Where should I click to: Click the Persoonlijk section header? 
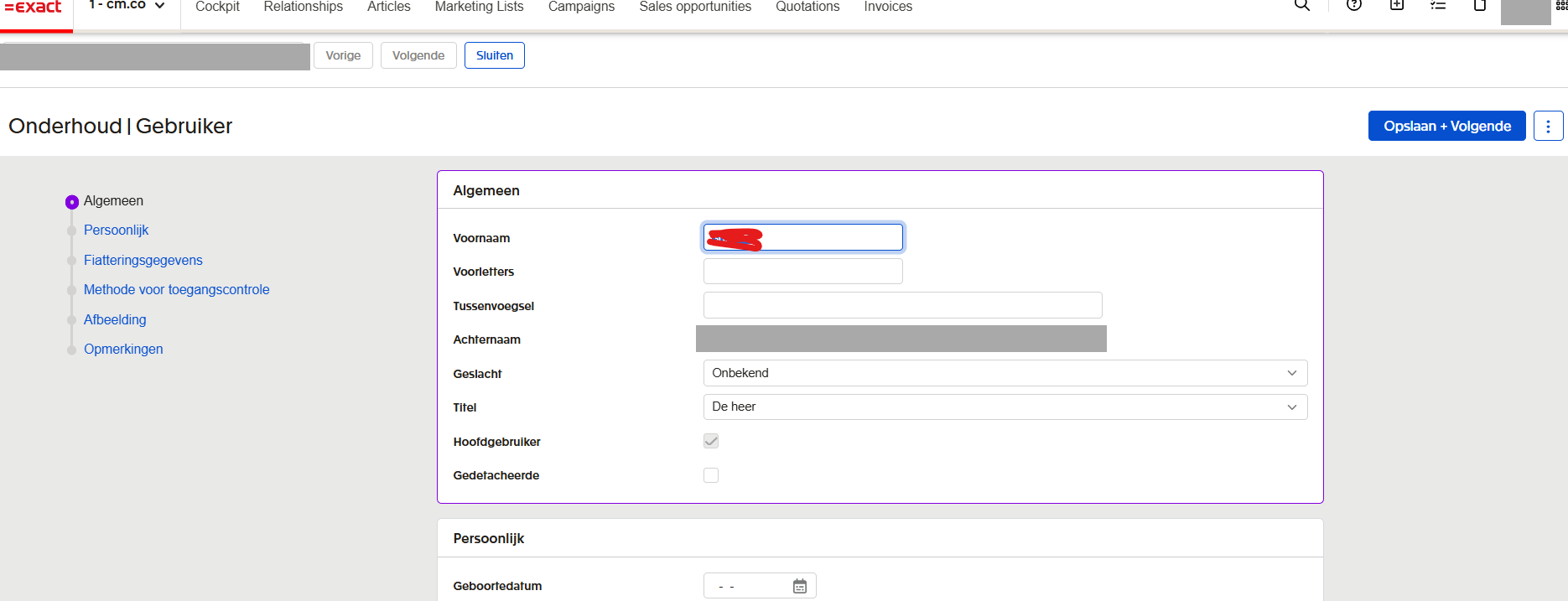(489, 538)
